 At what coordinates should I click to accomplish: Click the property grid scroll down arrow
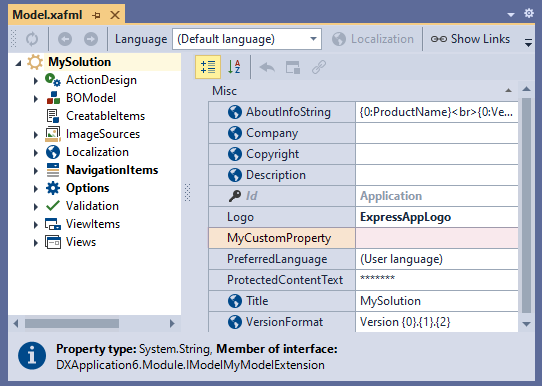tap(526, 324)
